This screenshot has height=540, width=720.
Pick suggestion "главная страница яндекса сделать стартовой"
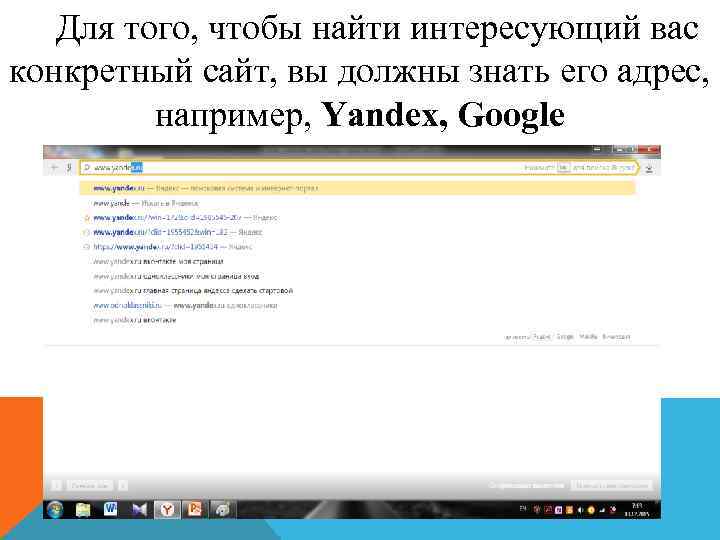pos(193,291)
